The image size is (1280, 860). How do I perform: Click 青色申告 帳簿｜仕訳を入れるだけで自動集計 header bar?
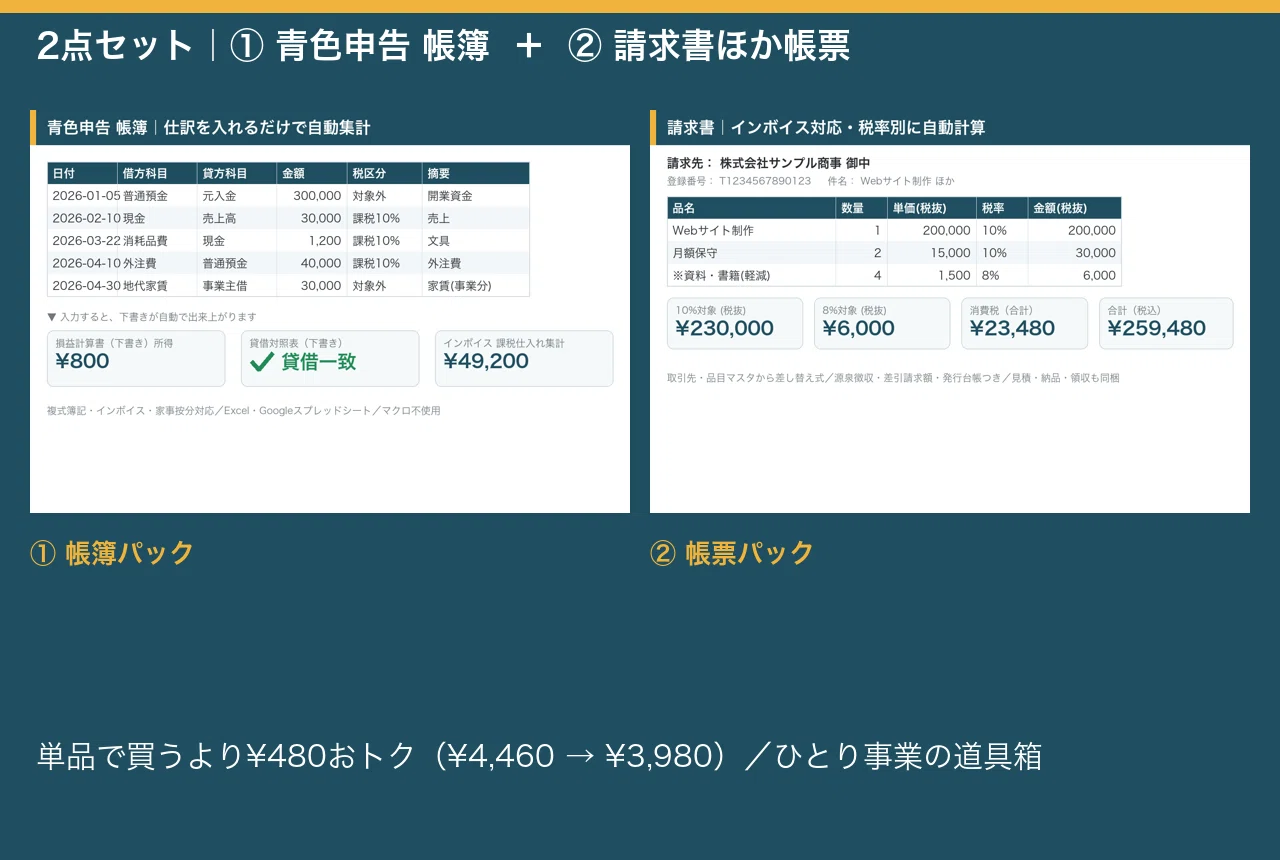(330, 128)
